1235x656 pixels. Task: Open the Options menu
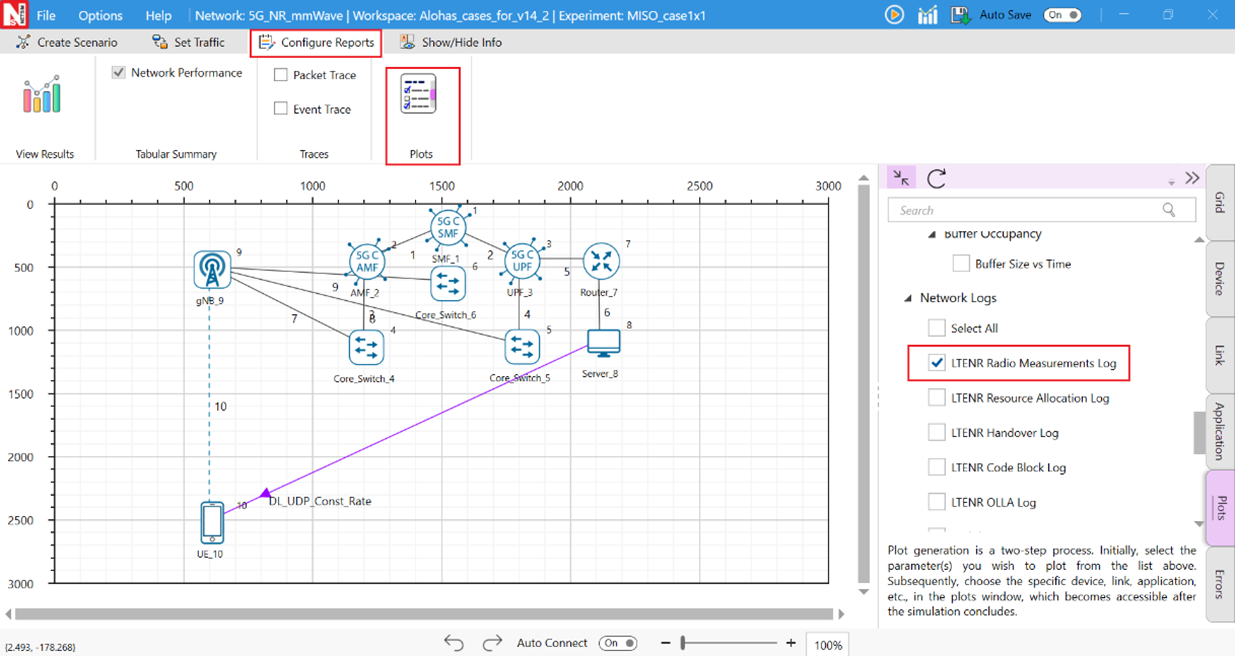coord(100,15)
